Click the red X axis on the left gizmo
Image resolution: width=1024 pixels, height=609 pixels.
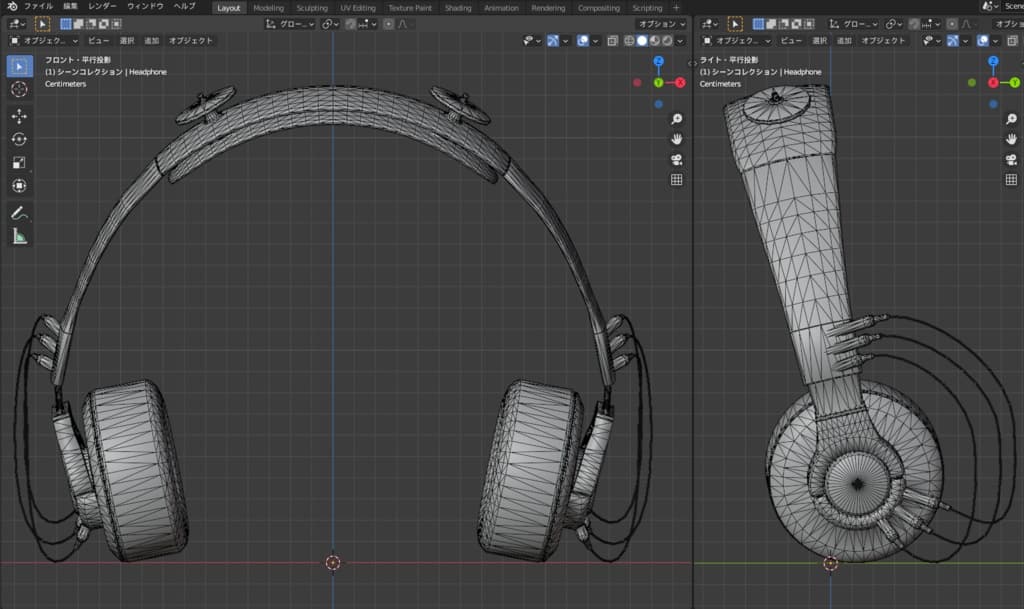click(680, 82)
